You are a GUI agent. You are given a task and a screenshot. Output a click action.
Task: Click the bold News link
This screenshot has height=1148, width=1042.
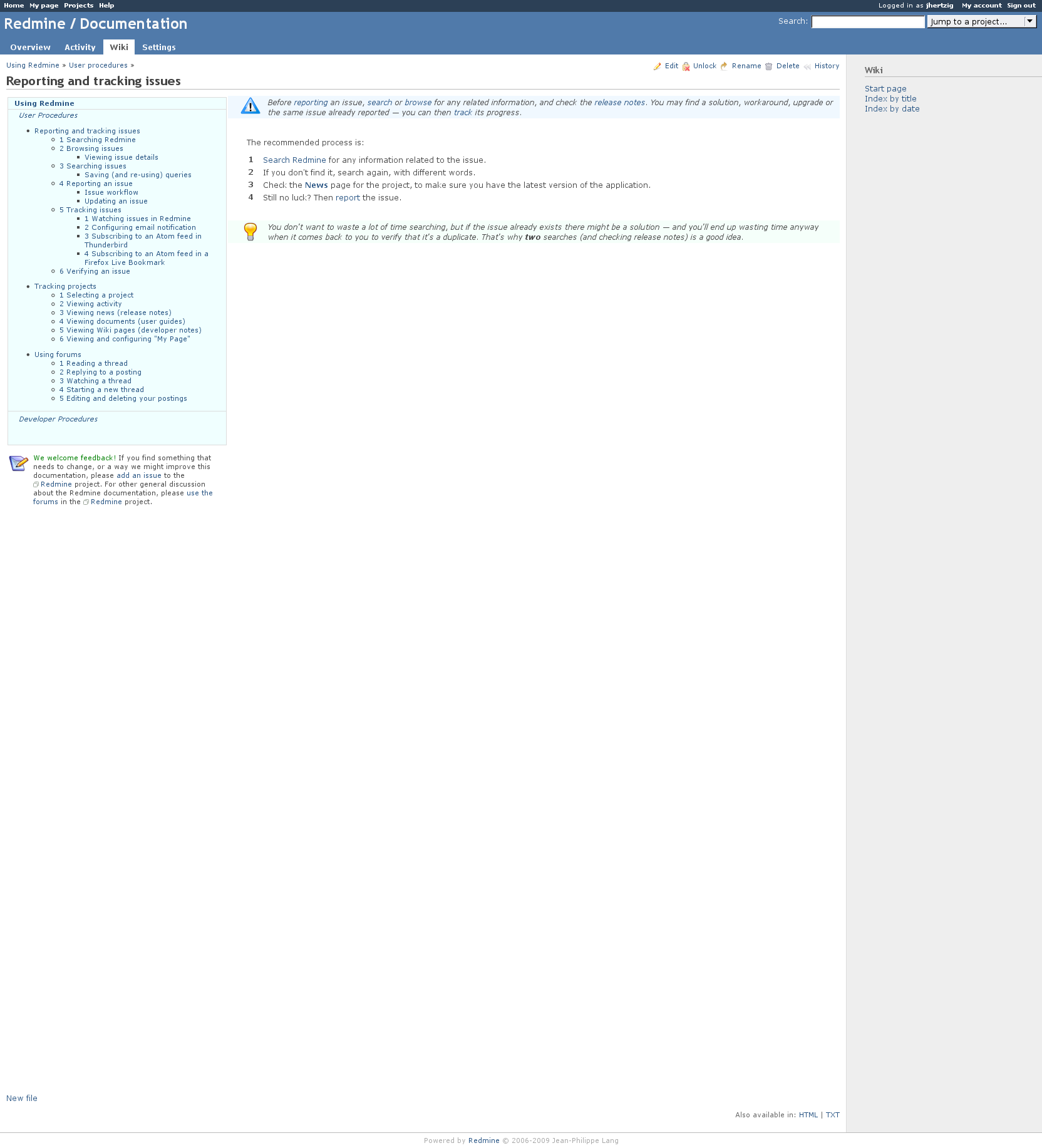[316, 185]
